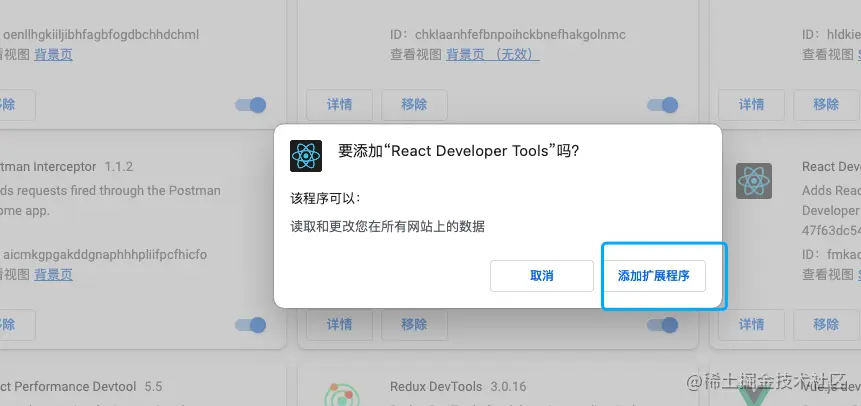This screenshot has height=406, width=861.
Task: Confirm with the 添加扩展程序 button
Action: click(653, 276)
